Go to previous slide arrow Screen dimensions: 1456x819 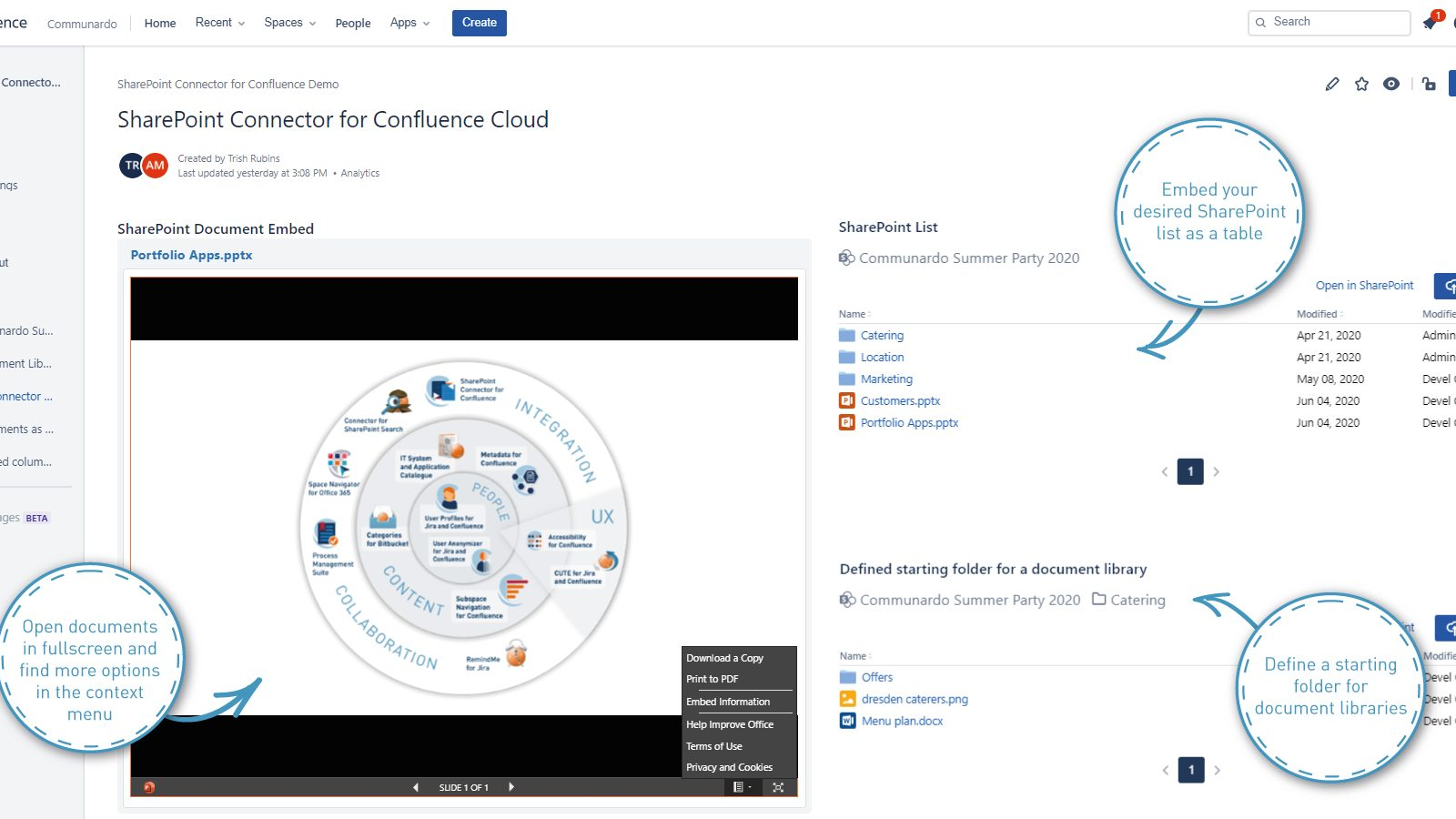pyautogui.click(x=416, y=787)
